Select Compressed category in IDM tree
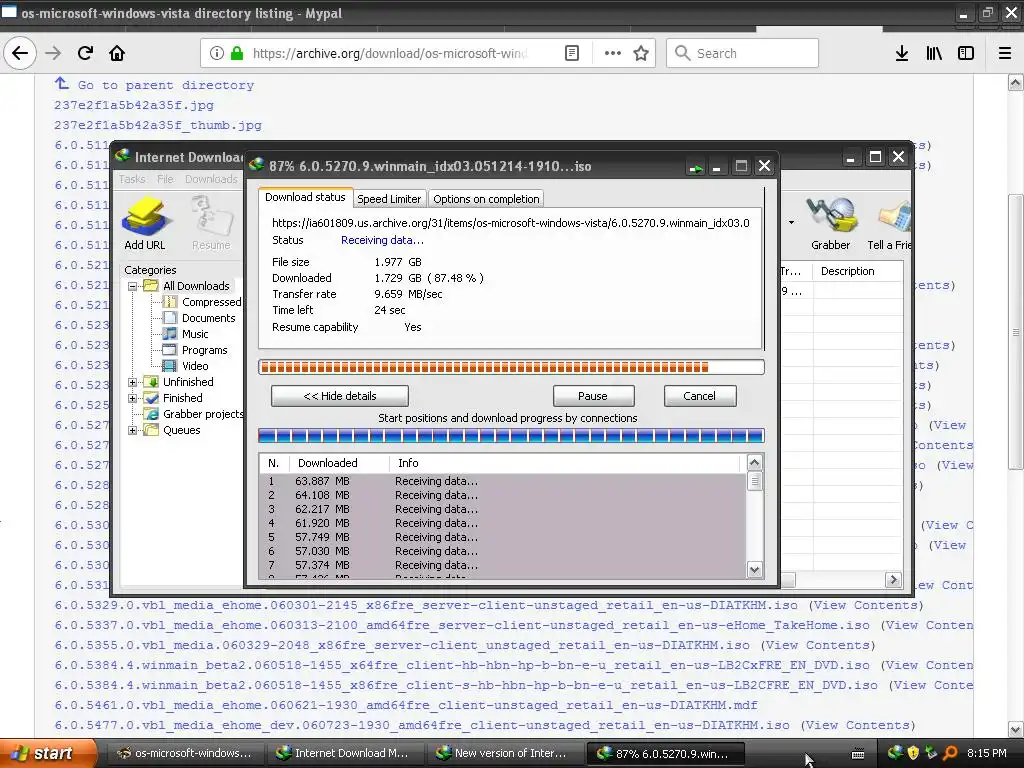This screenshot has height=768, width=1024. click(211, 302)
